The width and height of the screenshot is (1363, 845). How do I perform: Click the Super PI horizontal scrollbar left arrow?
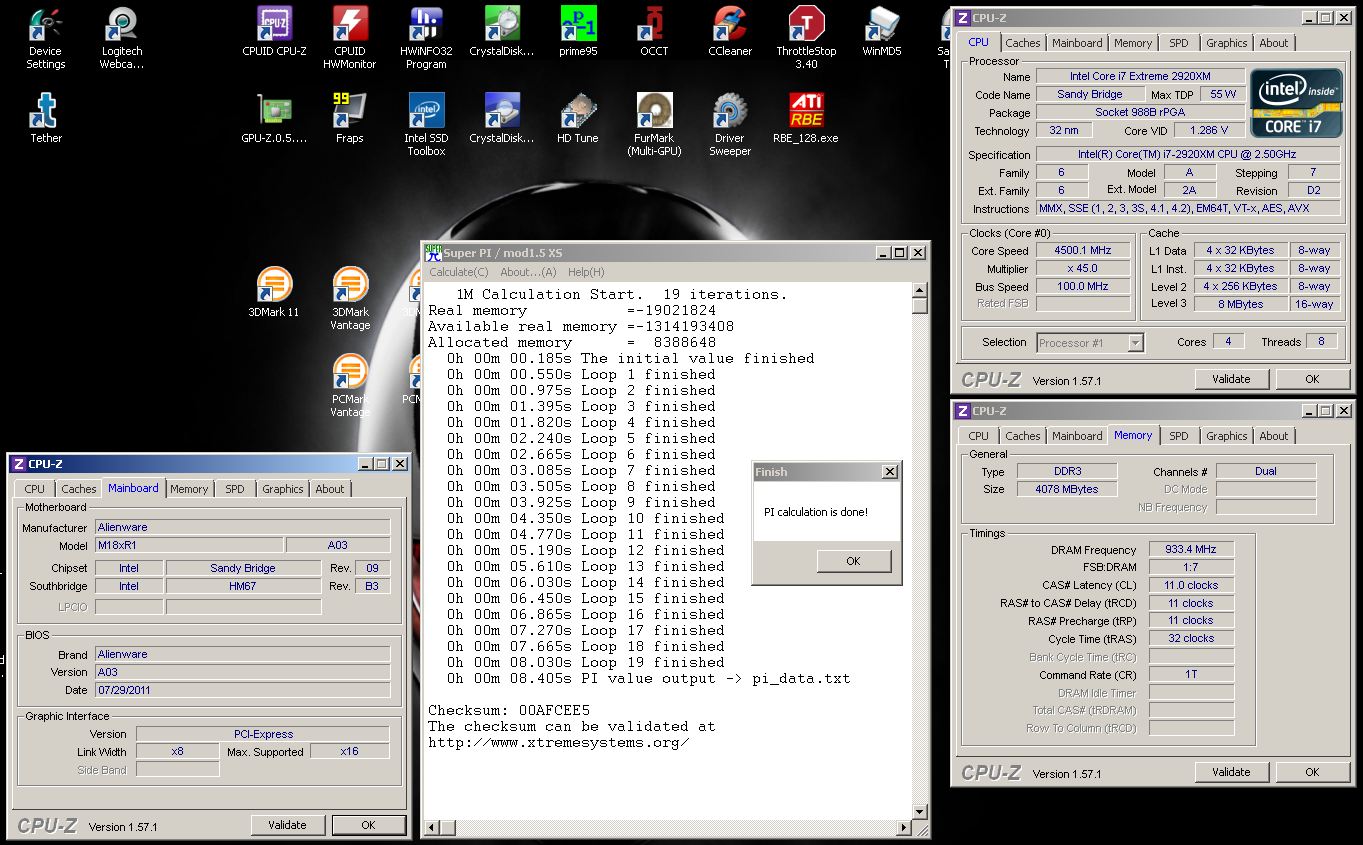(x=432, y=827)
